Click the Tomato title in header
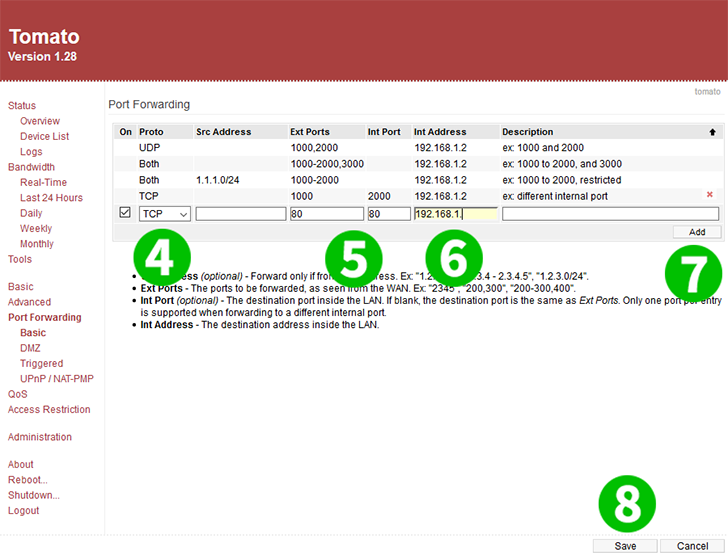The width and height of the screenshot is (728, 556). point(44,37)
